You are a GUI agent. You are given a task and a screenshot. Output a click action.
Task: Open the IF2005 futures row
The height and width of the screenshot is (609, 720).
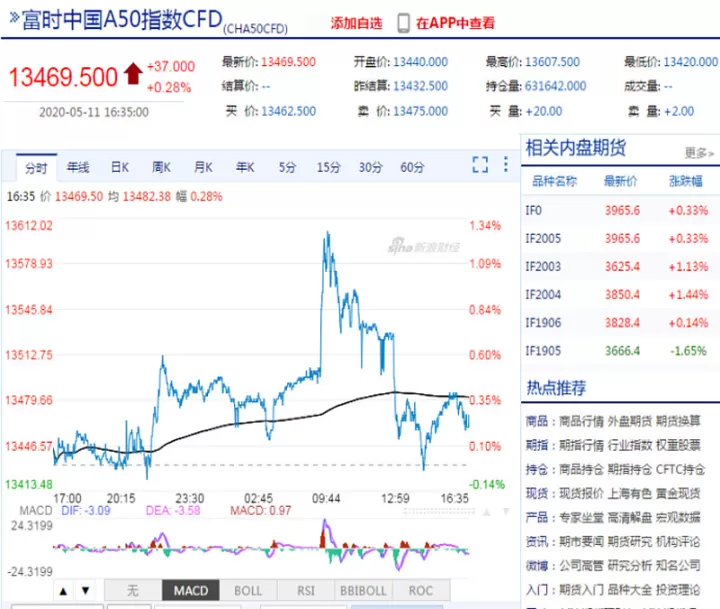620,238
